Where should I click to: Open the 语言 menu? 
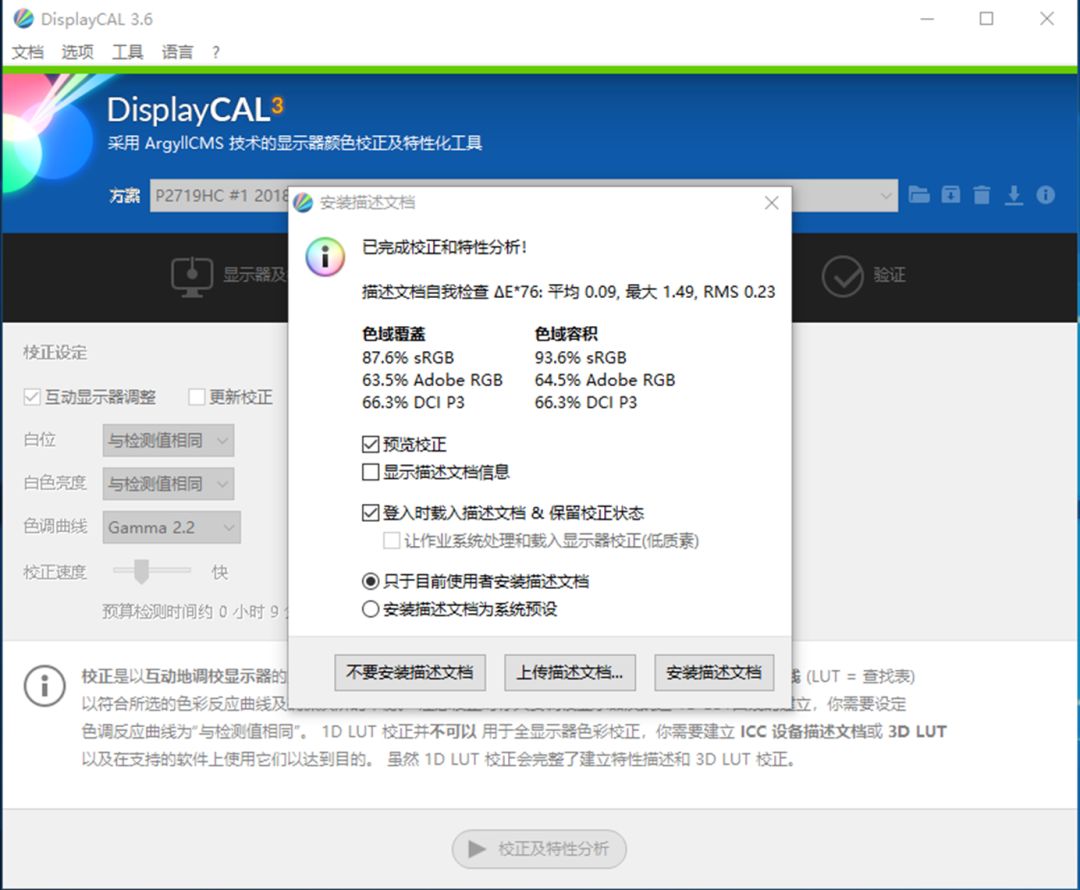[177, 52]
